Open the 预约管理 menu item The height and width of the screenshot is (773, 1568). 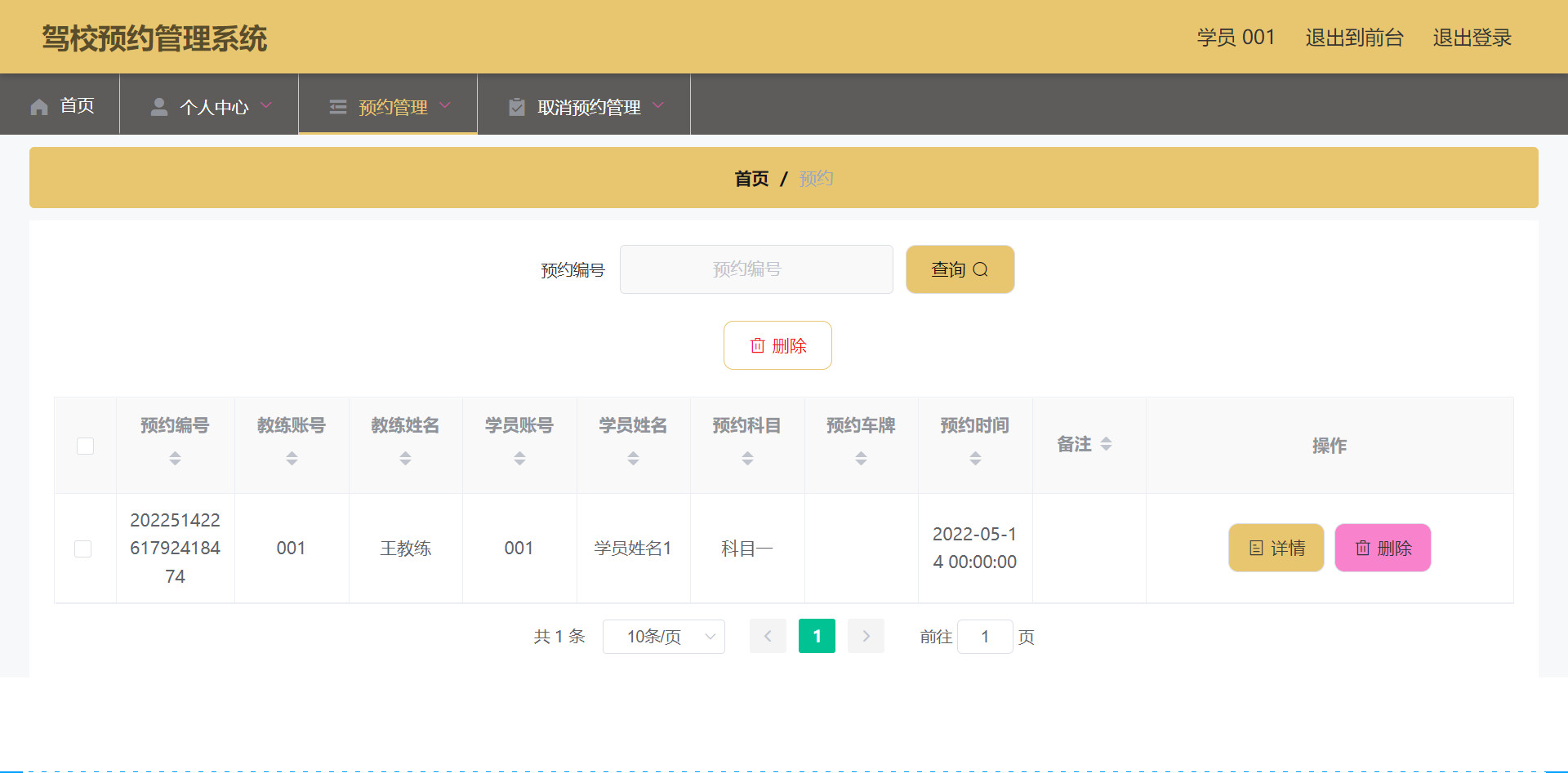[x=391, y=105]
